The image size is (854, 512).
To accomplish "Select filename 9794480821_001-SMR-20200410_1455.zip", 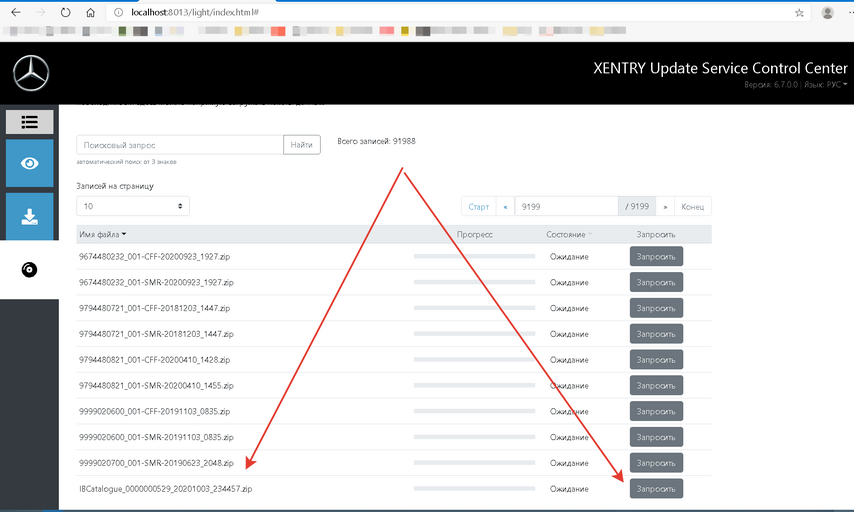I will pyautogui.click(x=156, y=386).
